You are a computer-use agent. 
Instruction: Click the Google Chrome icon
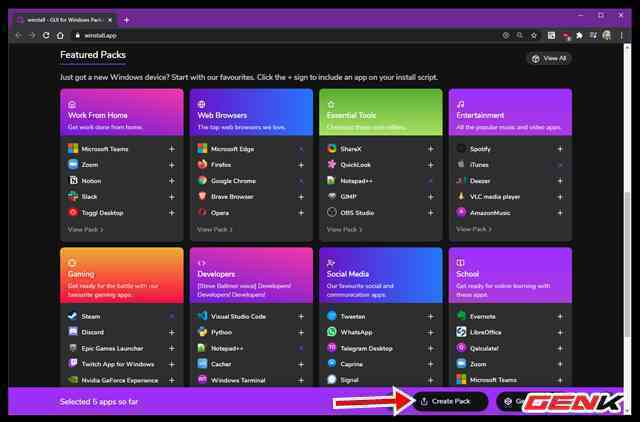point(202,180)
